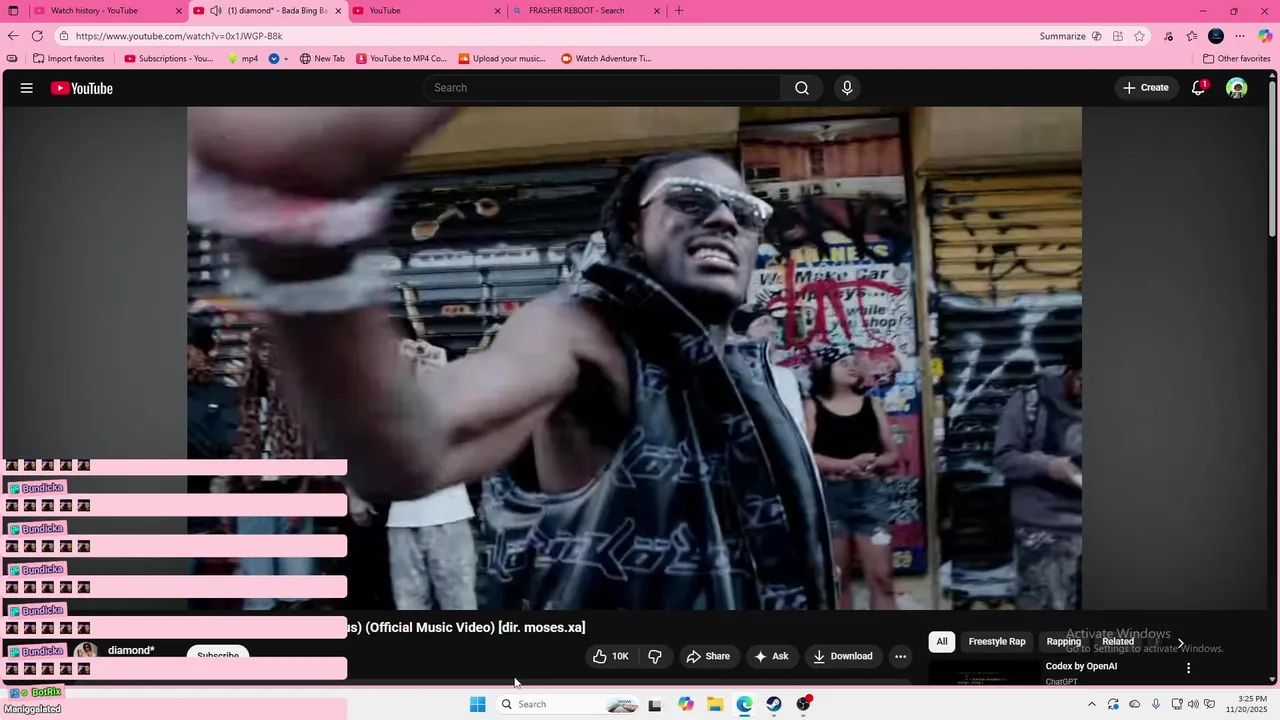Open New Tab bookmark
This screenshot has height=720, width=1280.
point(322,58)
